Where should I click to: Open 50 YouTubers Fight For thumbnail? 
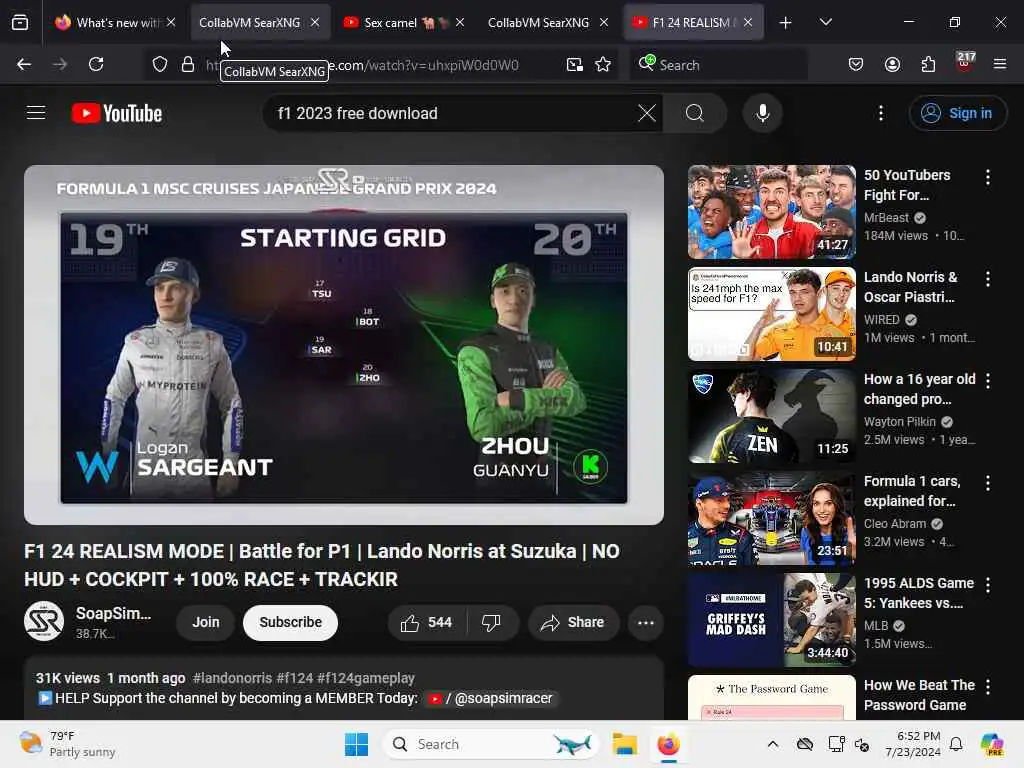(x=772, y=212)
